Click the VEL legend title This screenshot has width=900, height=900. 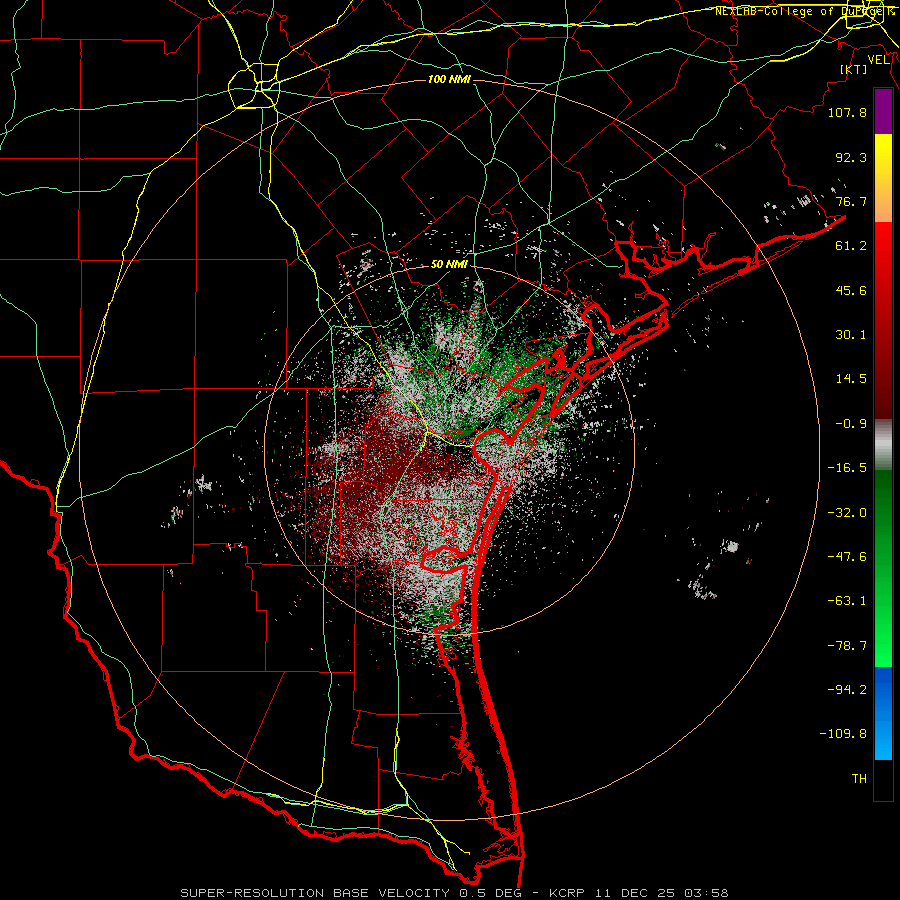878,60
